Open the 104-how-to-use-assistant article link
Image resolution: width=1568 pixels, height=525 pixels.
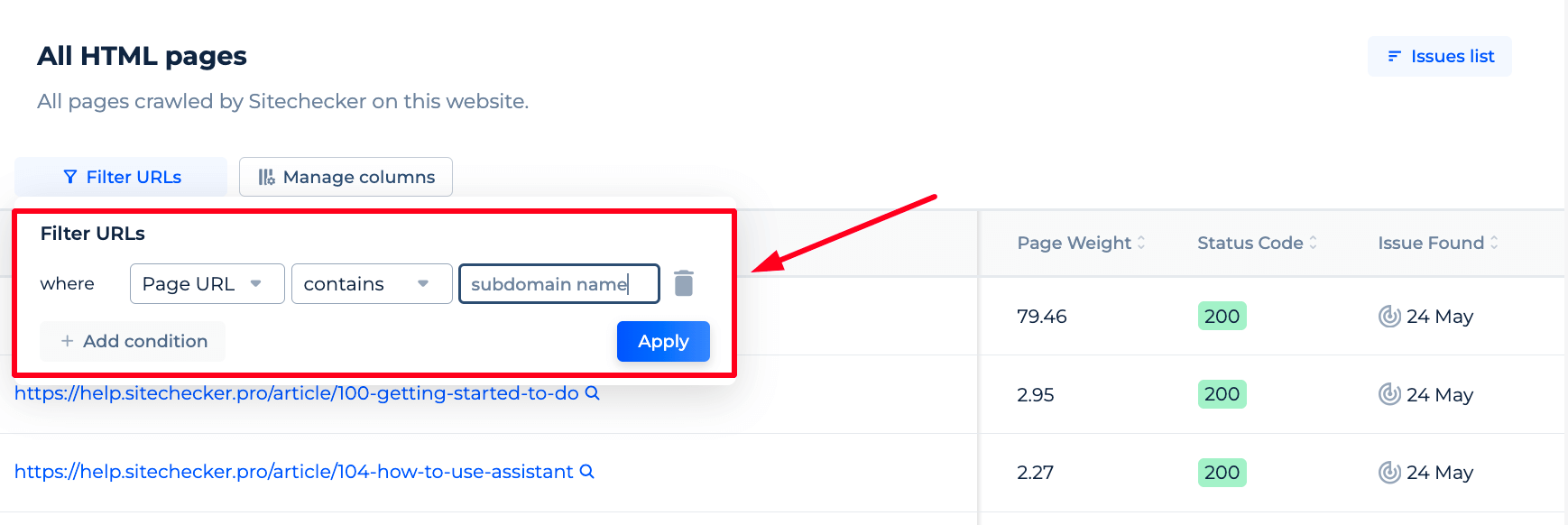pos(293,472)
